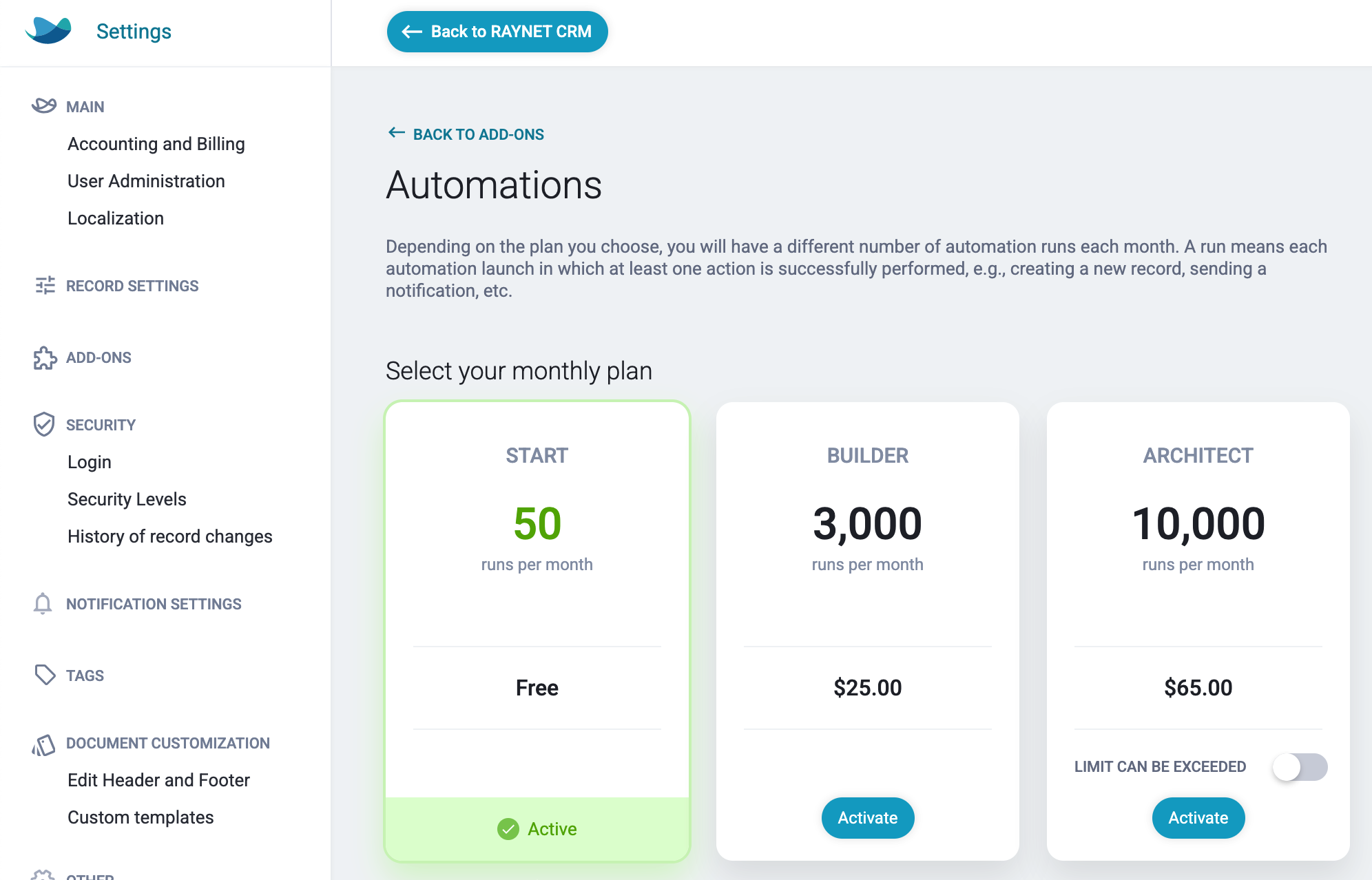1372x880 pixels.
Task: Open Accounting and Billing settings
Action: pos(156,144)
